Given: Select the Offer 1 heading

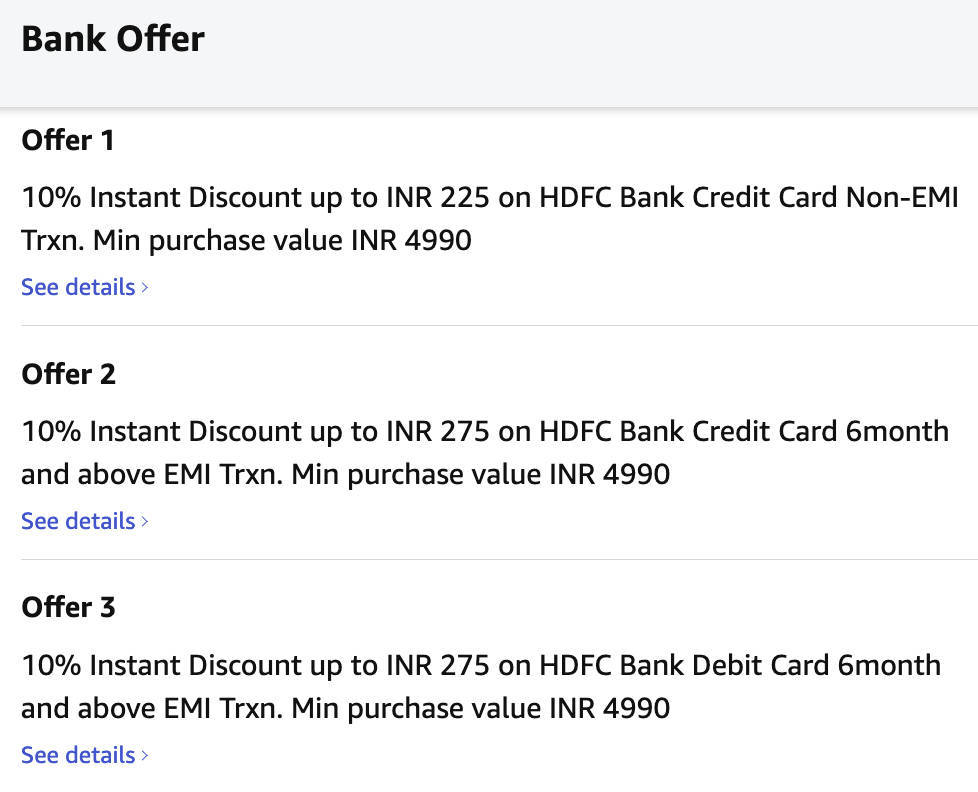Looking at the screenshot, I should [x=68, y=141].
